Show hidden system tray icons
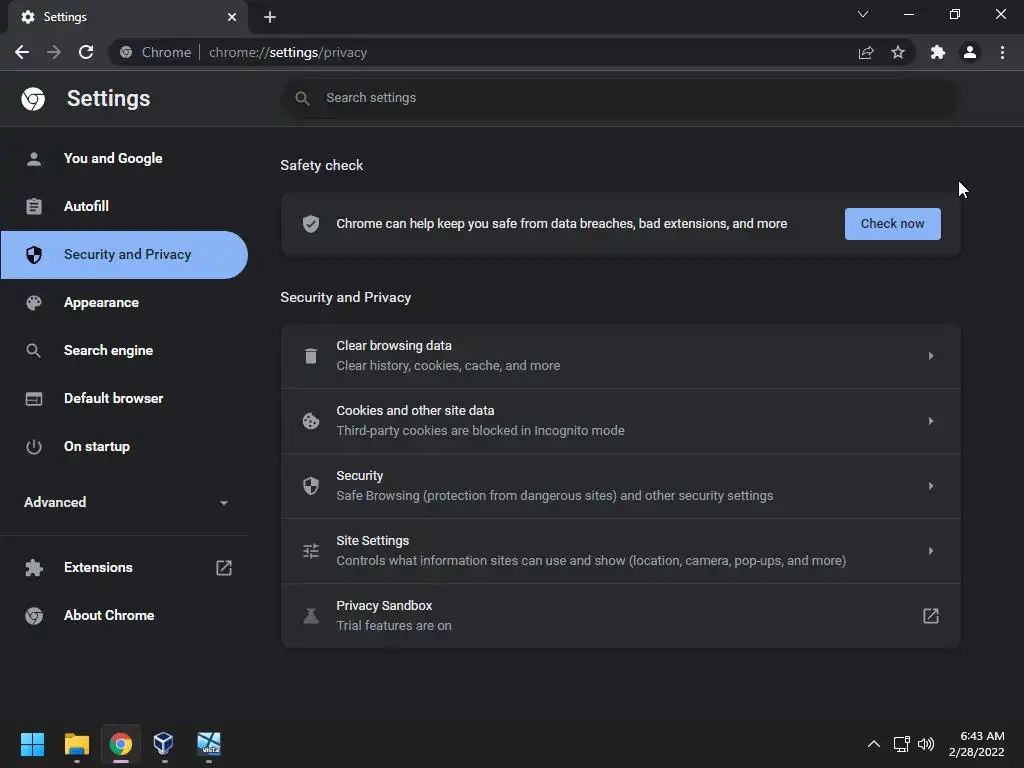The image size is (1024, 768). [x=874, y=744]
